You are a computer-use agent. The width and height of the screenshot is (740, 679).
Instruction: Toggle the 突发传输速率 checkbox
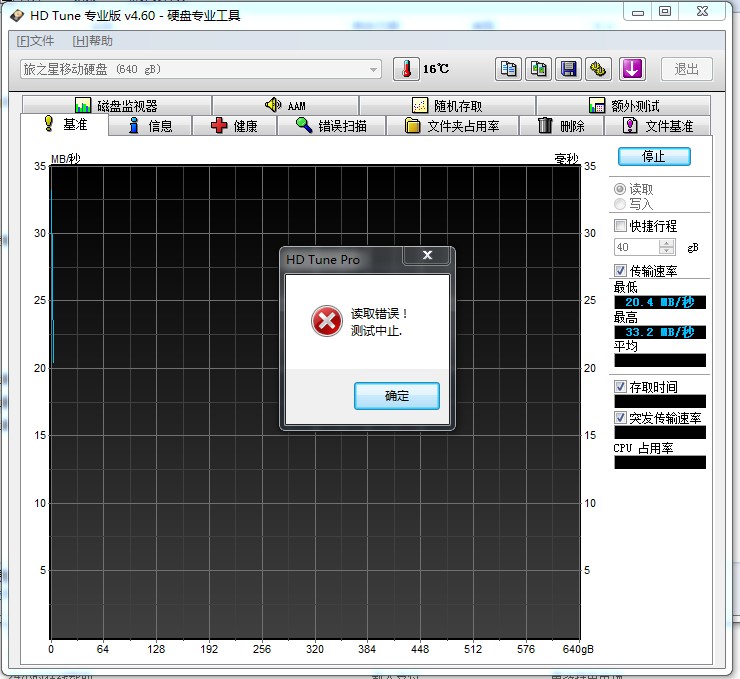620,417
